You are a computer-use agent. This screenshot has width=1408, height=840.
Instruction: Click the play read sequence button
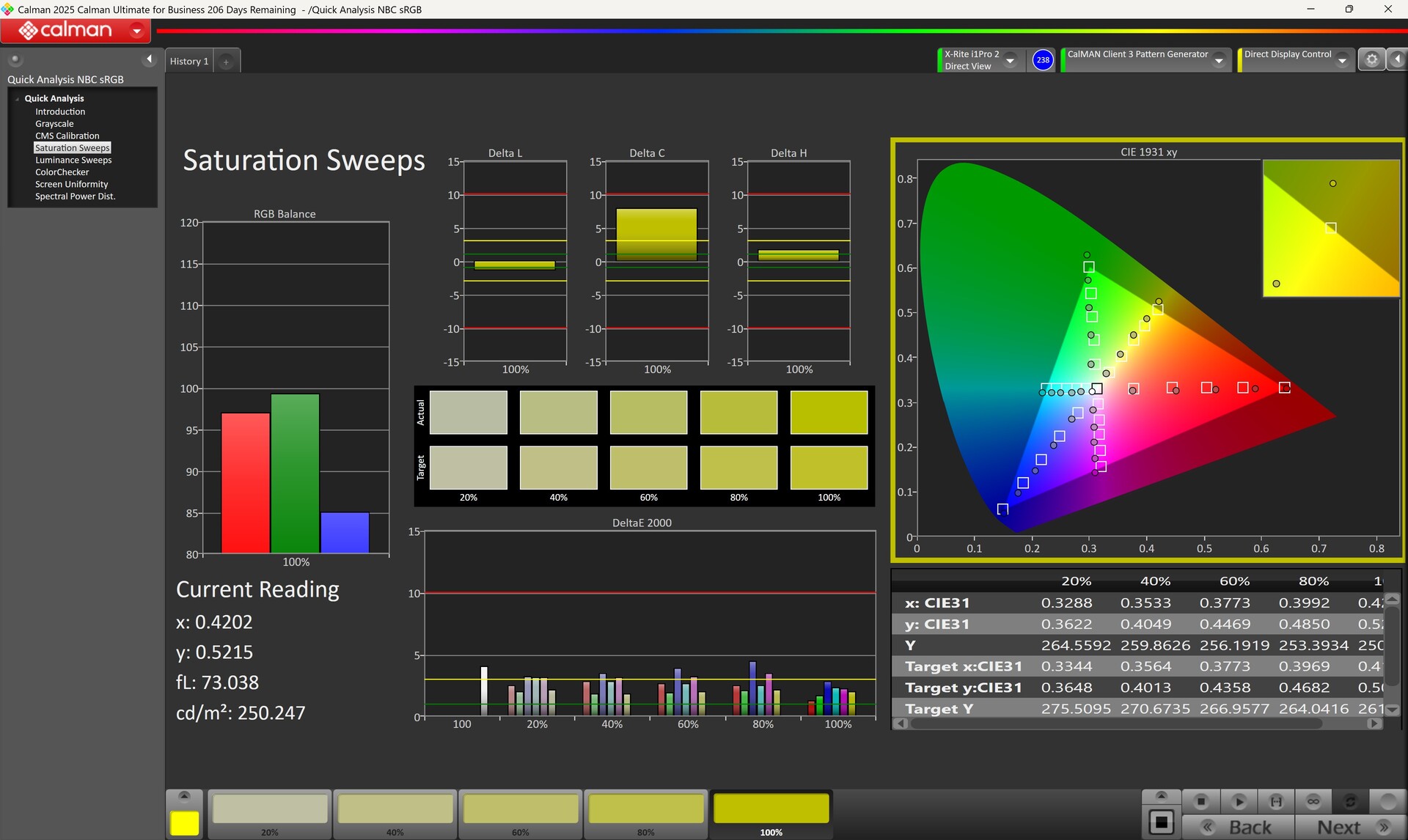(x=1239, y=801)
